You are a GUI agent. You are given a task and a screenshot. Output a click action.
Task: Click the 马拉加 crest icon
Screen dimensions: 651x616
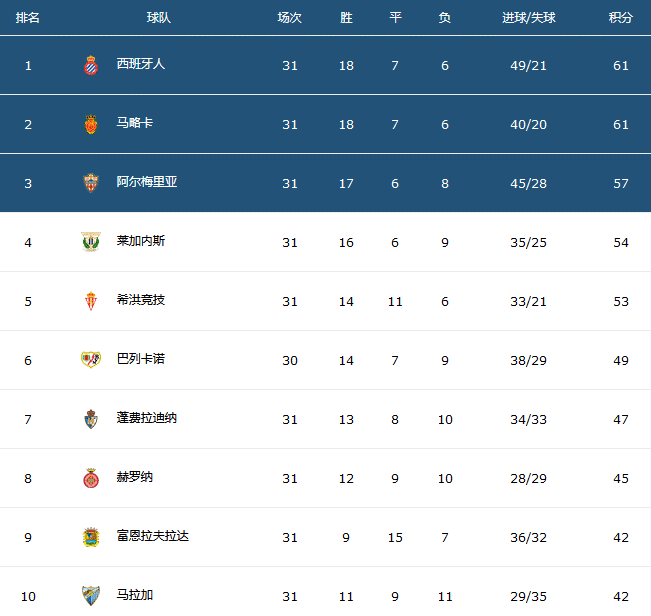(x=90, y=596)
